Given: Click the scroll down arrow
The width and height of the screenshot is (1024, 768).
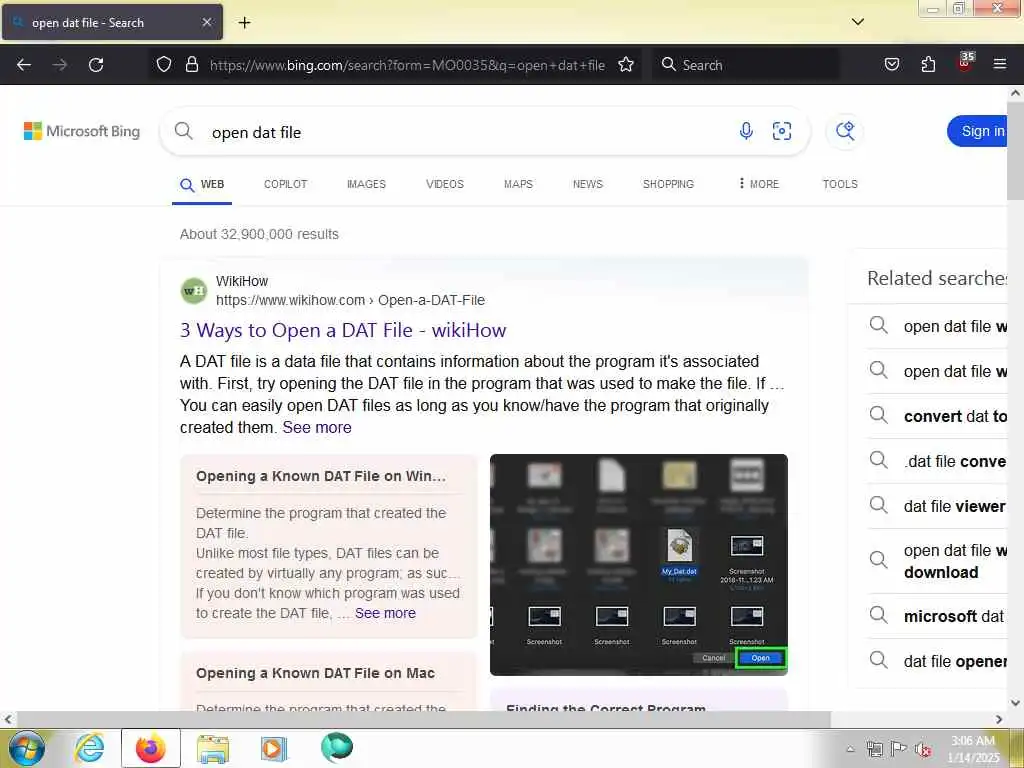Looking at the screenshot, I should [x=1015, y=703].
